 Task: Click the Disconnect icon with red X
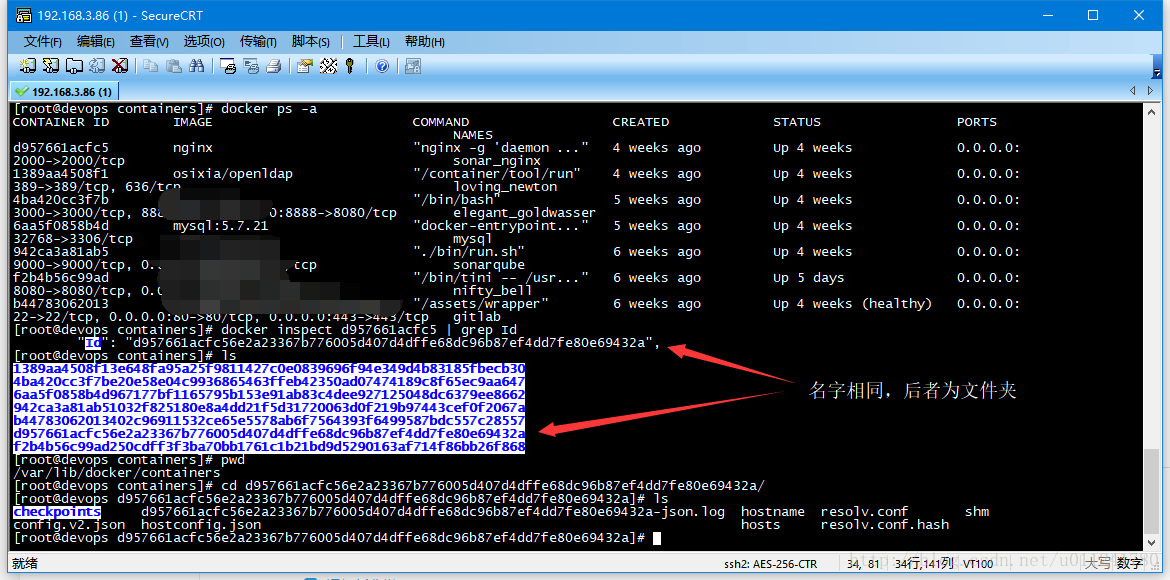[119, 66]
